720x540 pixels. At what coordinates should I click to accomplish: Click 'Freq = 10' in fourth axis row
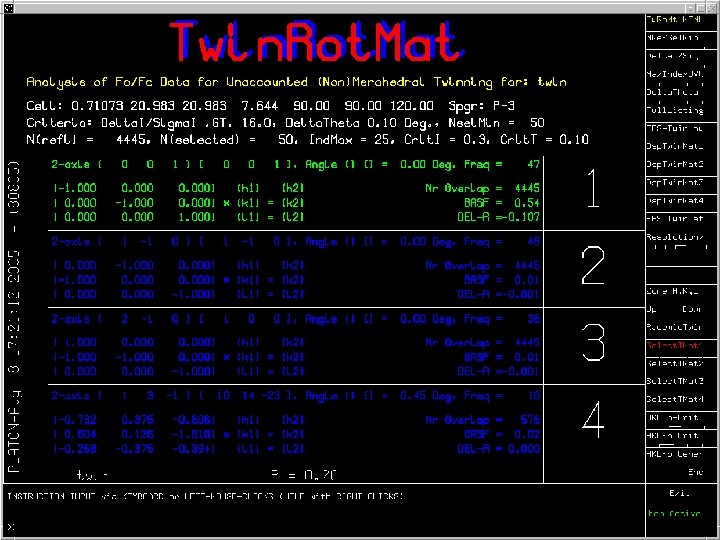(x=502, y=396)
